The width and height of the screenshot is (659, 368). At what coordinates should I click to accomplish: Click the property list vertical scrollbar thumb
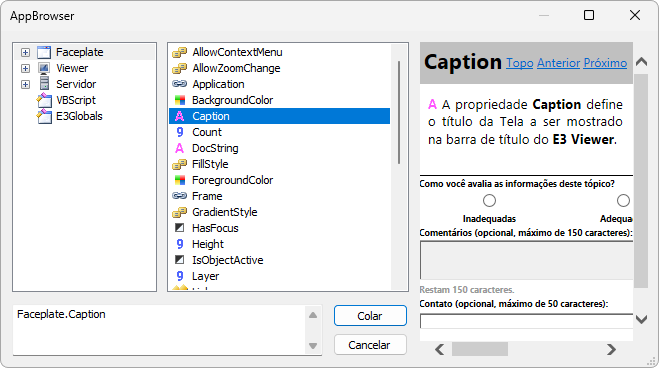pyautogui.click(x=398, y=112)
